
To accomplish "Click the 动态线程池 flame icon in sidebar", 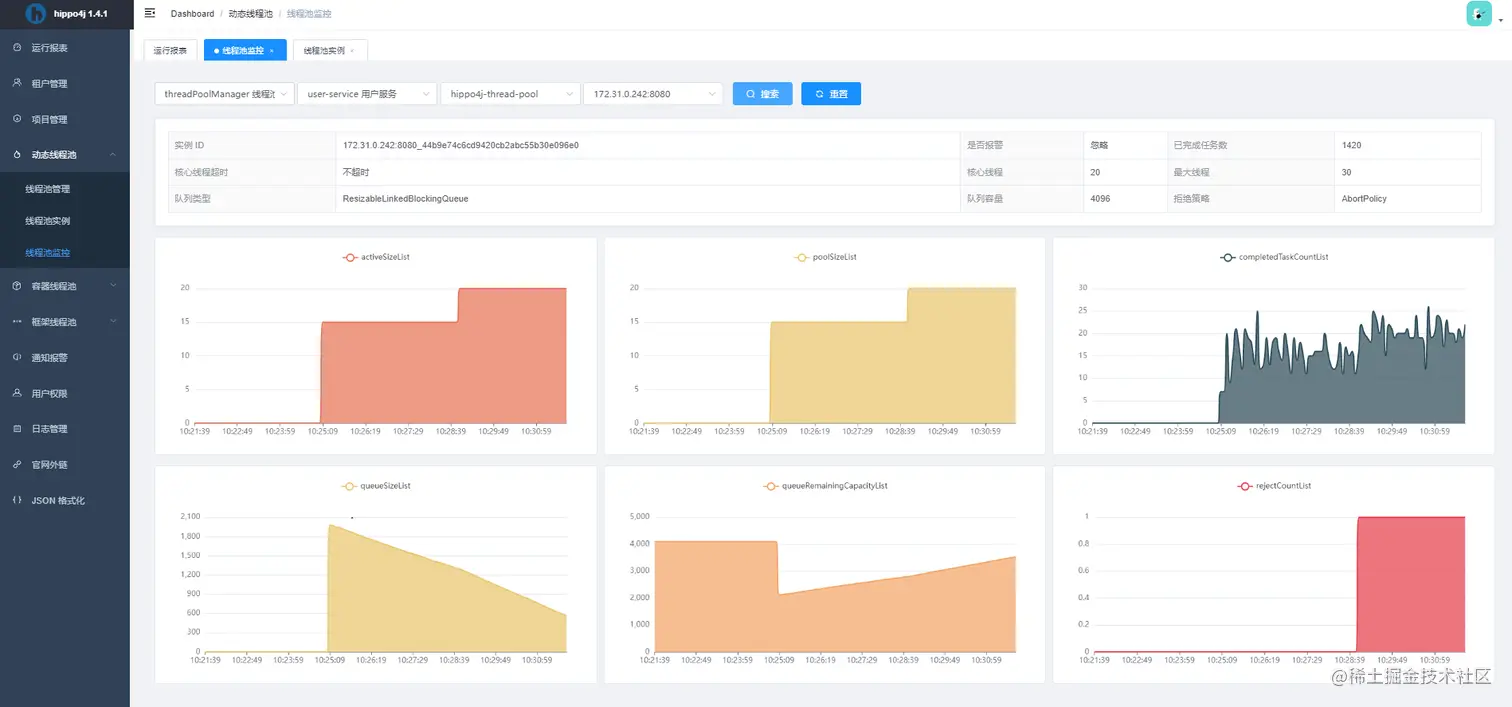I will (17, 155).
